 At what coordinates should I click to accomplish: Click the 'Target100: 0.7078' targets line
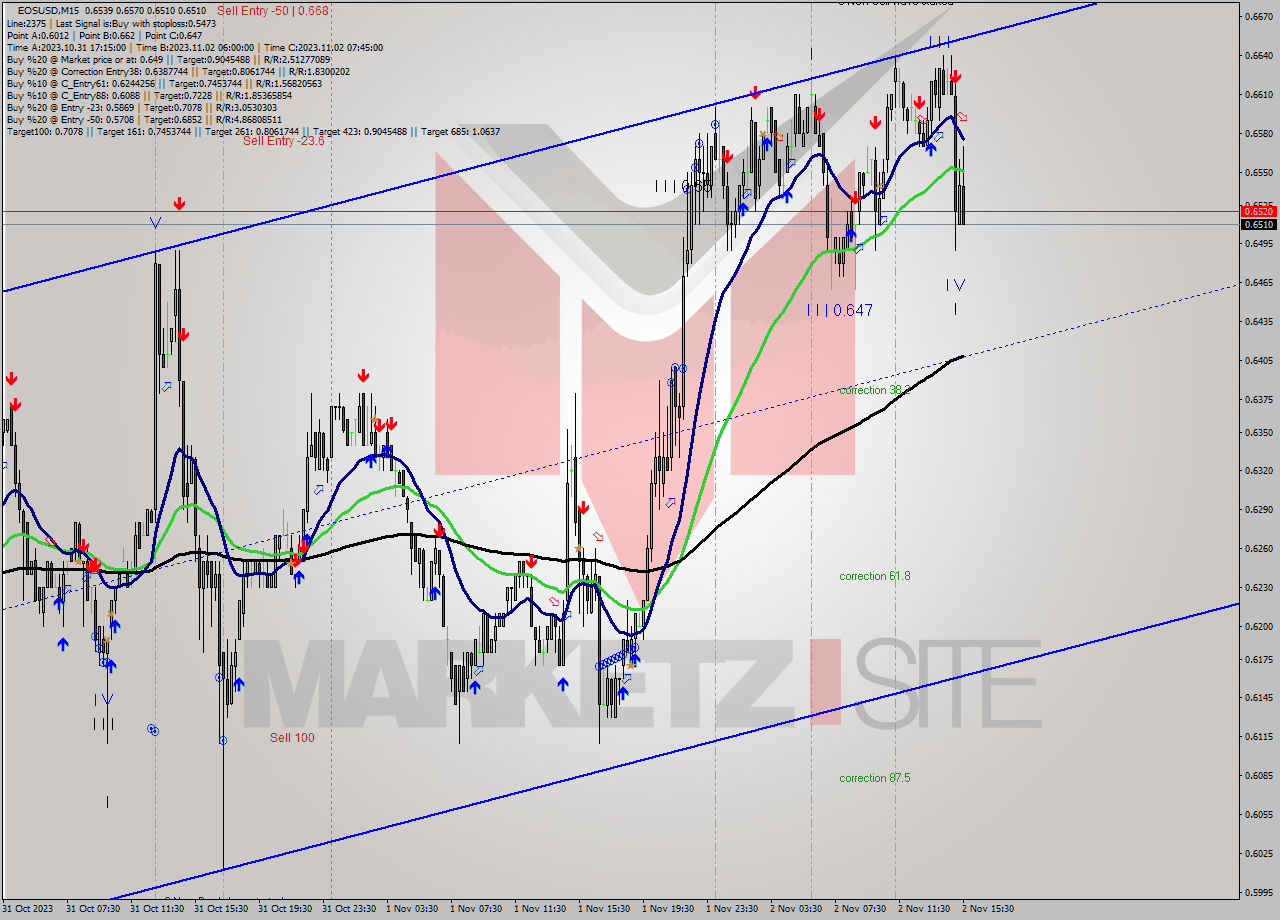click(253, 131)
